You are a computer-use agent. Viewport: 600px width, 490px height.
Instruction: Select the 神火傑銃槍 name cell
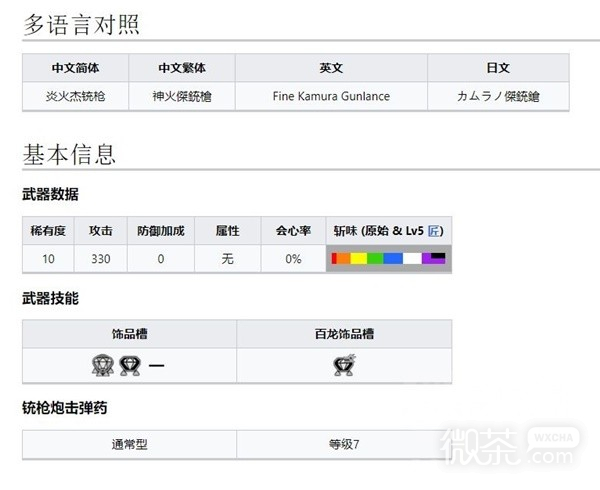tap(182, 96)
